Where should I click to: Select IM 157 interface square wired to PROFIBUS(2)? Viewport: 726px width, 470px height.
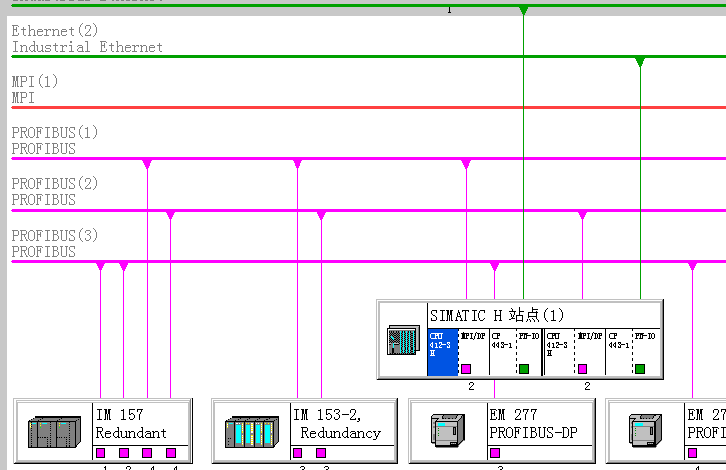click(171, 452)
